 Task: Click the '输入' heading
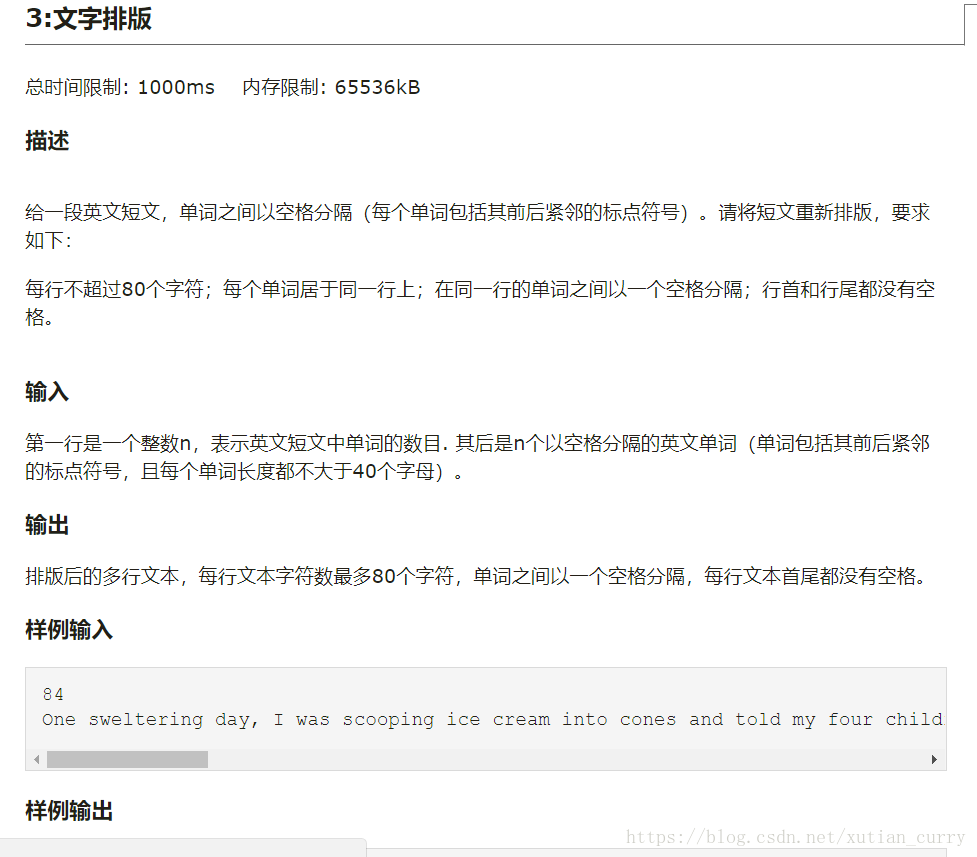(x=47, y=392)
